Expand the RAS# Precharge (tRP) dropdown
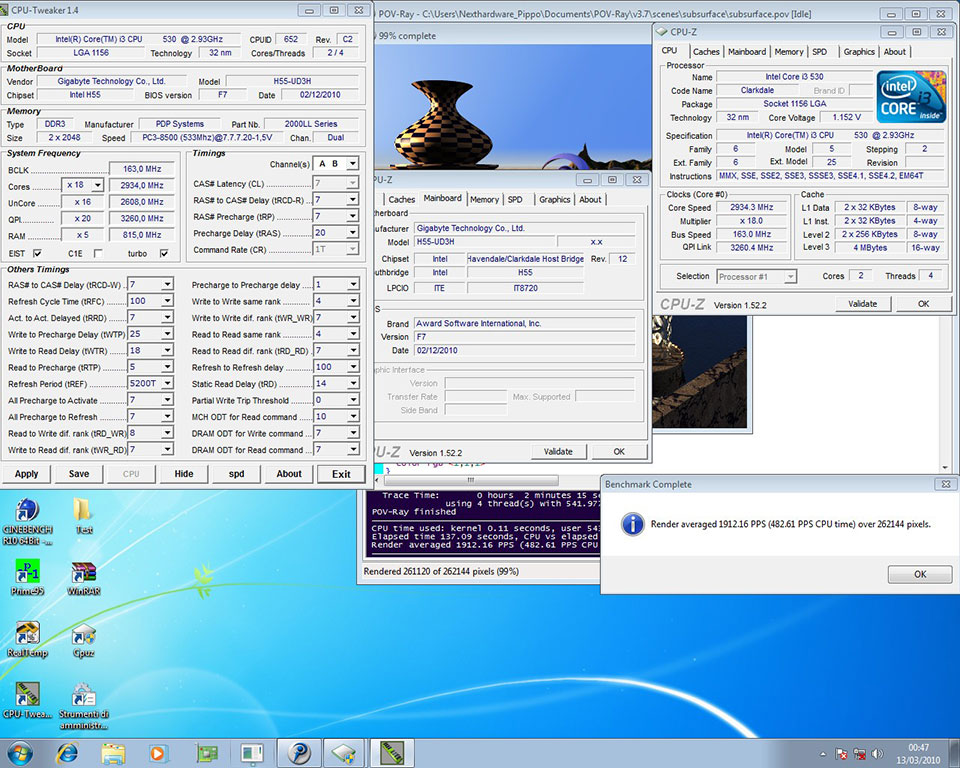Viewport: 960px width, 768px height. click(353, 216)
